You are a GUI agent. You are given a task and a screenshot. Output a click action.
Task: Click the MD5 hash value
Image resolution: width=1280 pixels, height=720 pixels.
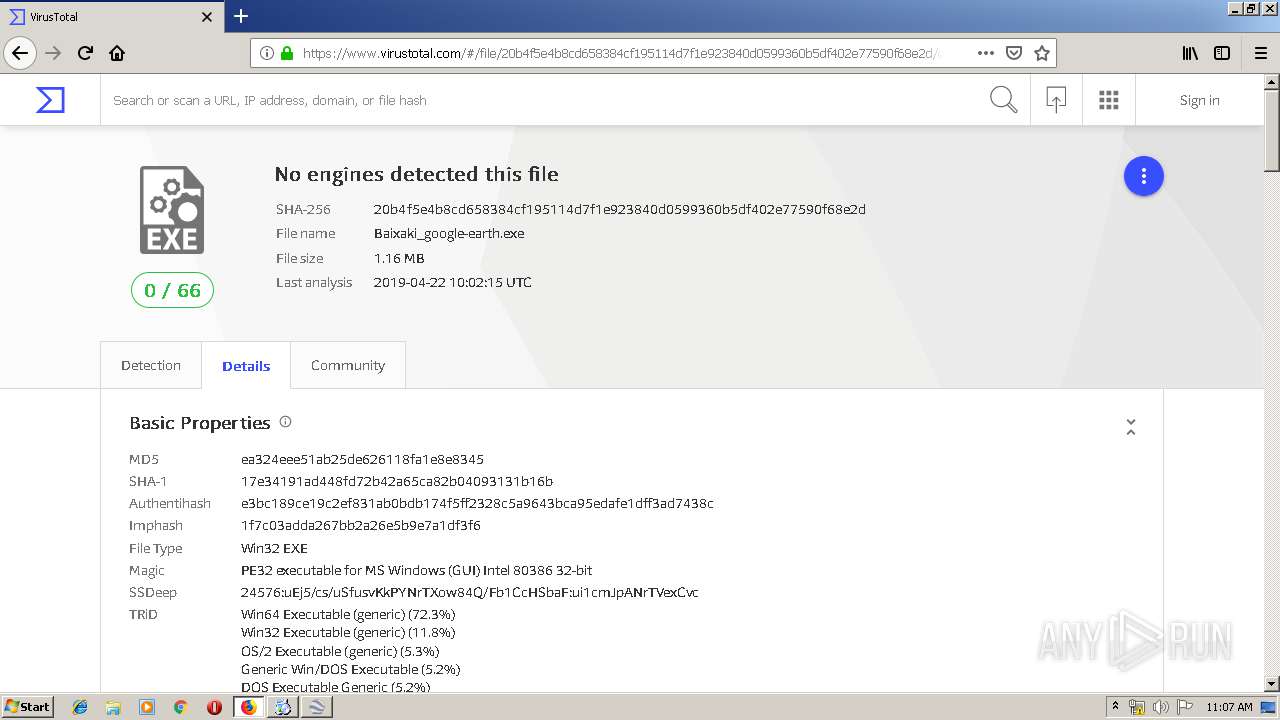(x=362, y=459)
